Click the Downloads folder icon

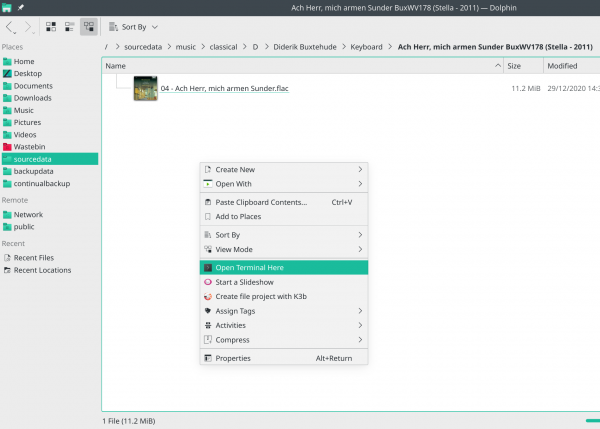pyautogui.click(x=7, y=98)
